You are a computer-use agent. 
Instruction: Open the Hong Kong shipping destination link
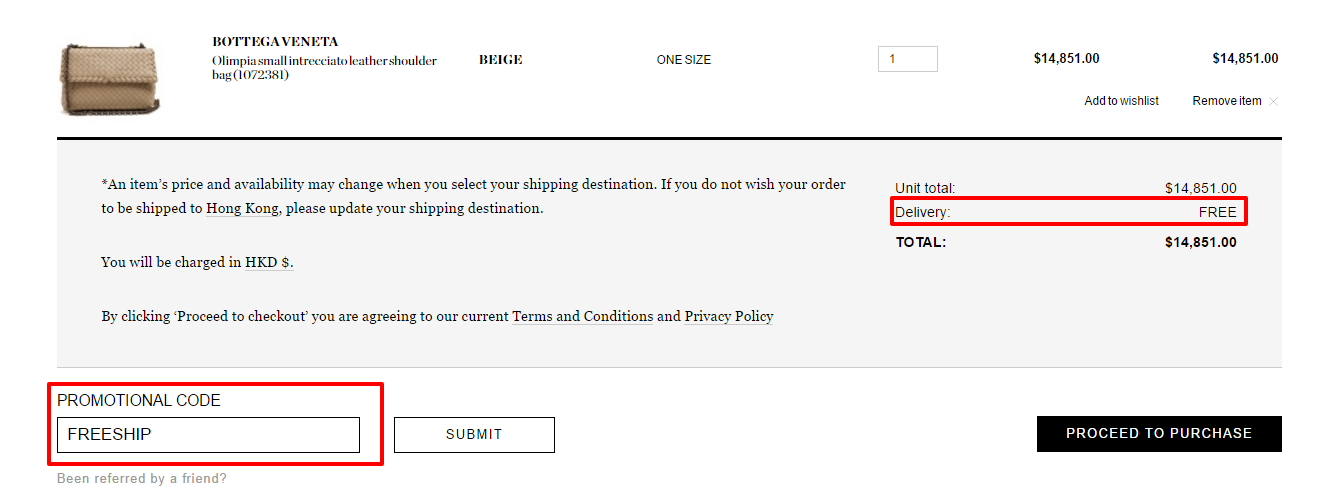(243, 209)
